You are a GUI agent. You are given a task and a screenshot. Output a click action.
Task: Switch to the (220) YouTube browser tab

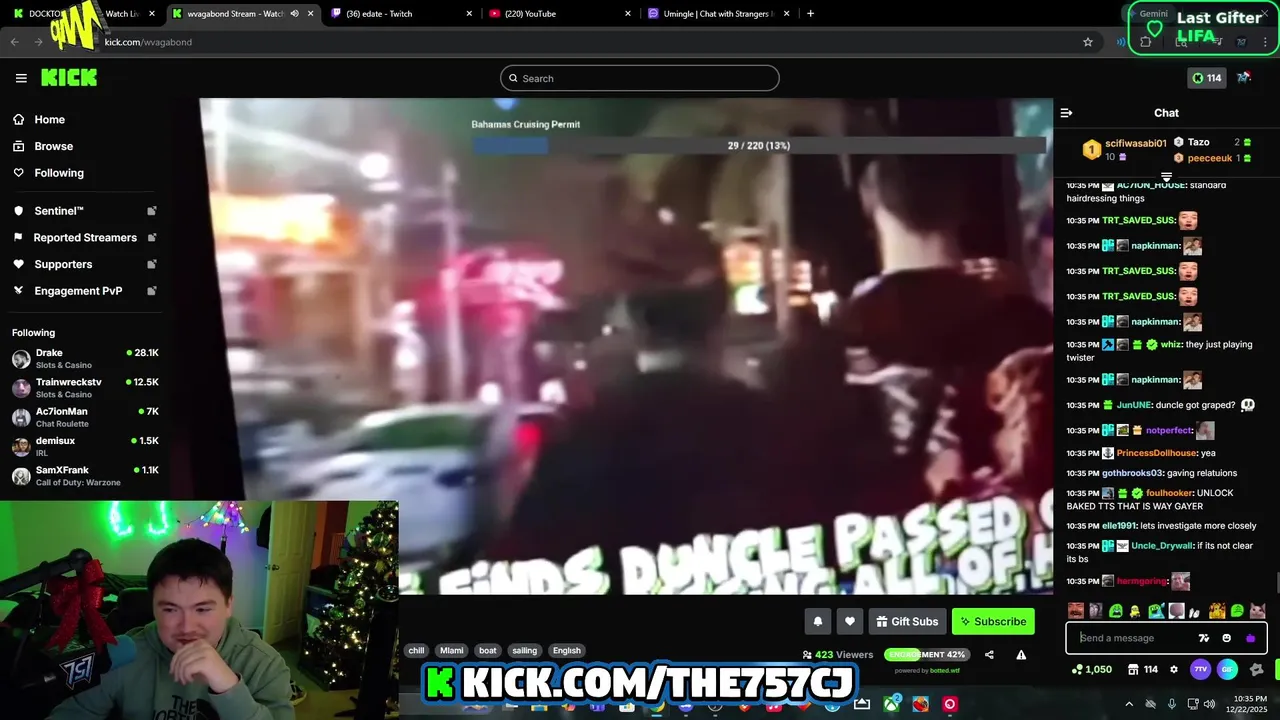560,14
